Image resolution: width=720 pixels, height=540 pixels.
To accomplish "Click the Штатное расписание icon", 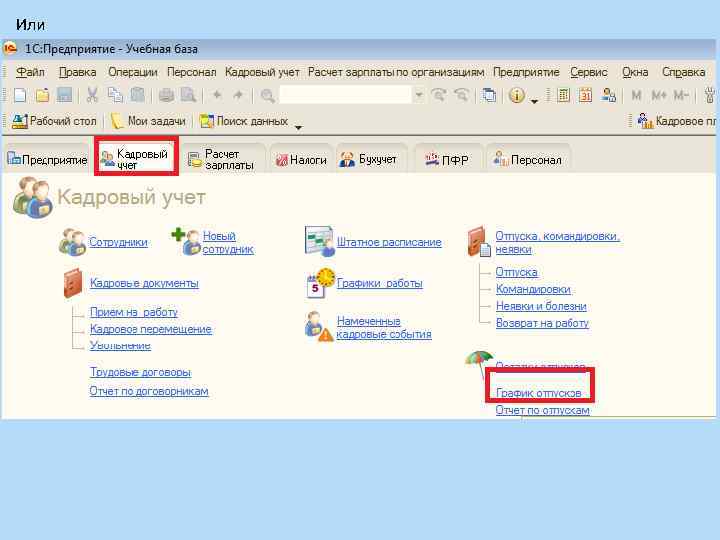I will [320, 241].
